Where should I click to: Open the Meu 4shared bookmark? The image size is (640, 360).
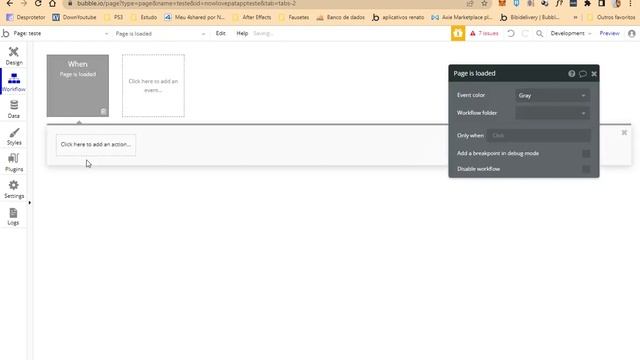click(195, 18)
